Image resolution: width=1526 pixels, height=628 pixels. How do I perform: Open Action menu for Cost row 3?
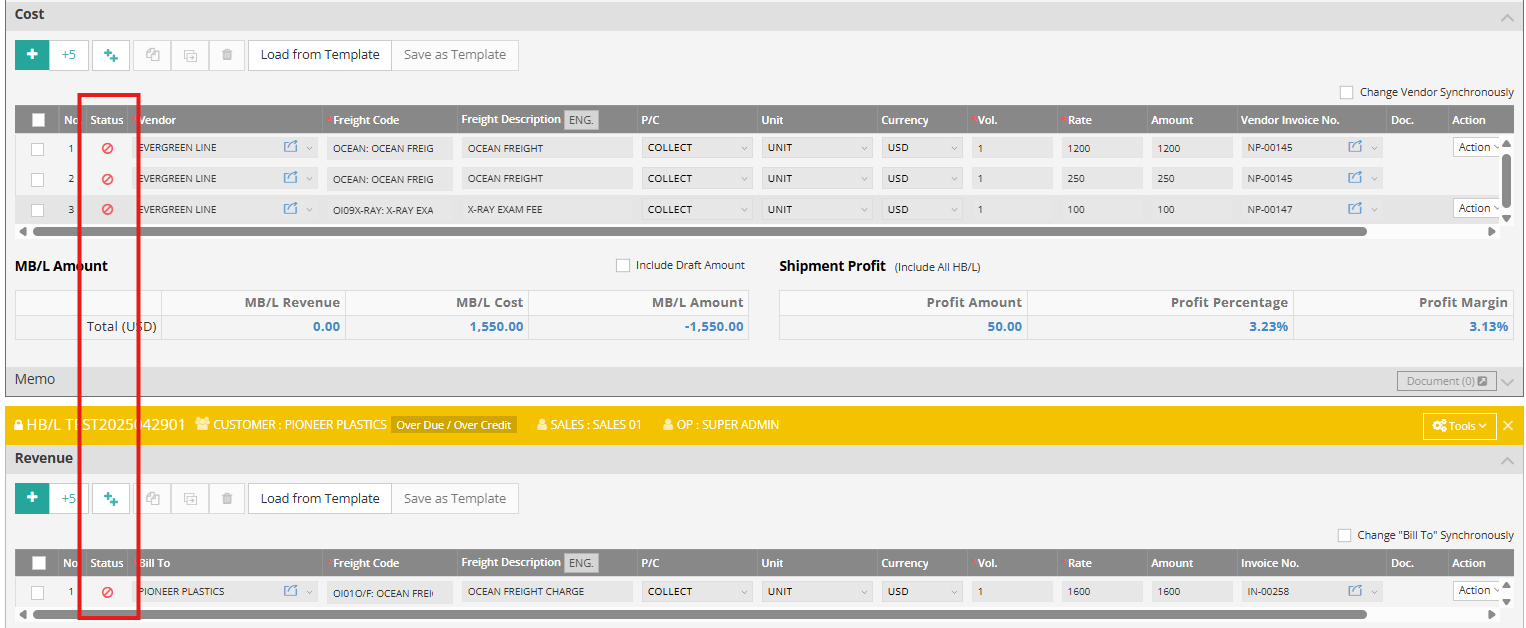point(1477,209)
